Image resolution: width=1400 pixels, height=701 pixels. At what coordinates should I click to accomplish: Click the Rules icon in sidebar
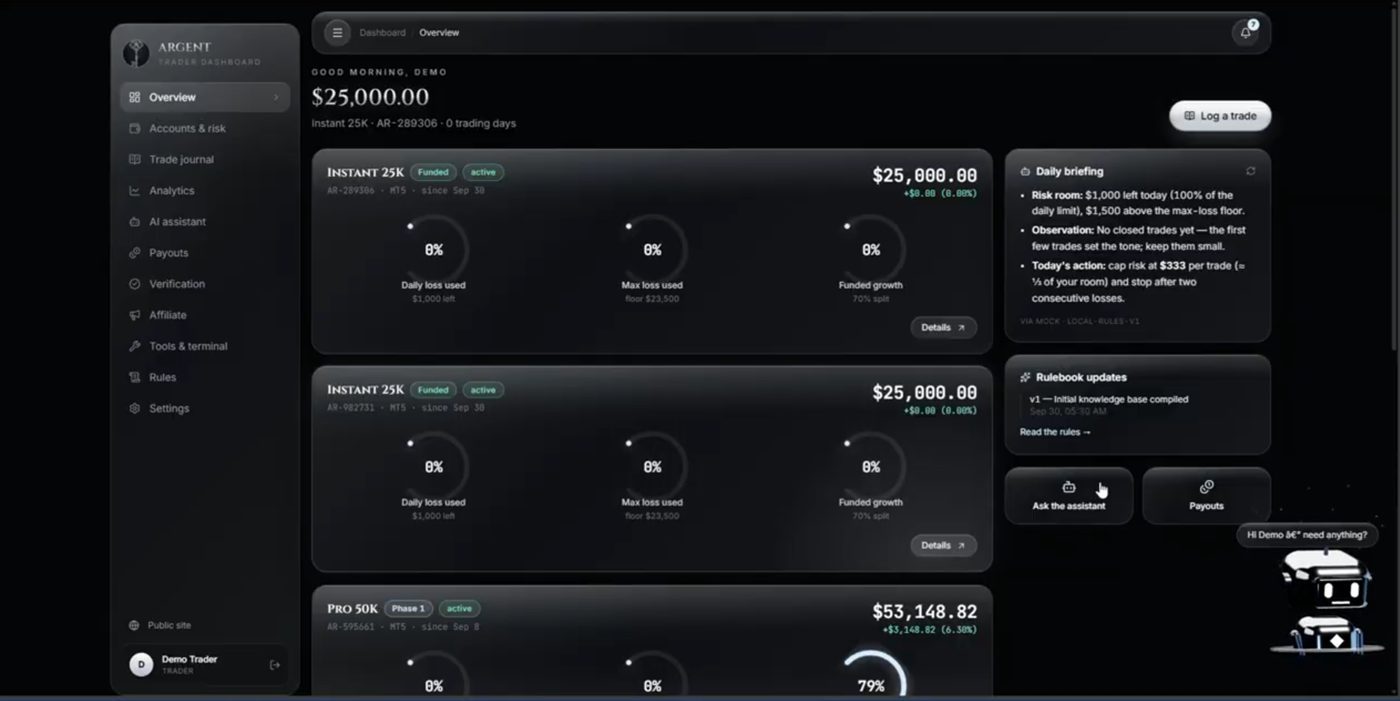coord(135,377)
